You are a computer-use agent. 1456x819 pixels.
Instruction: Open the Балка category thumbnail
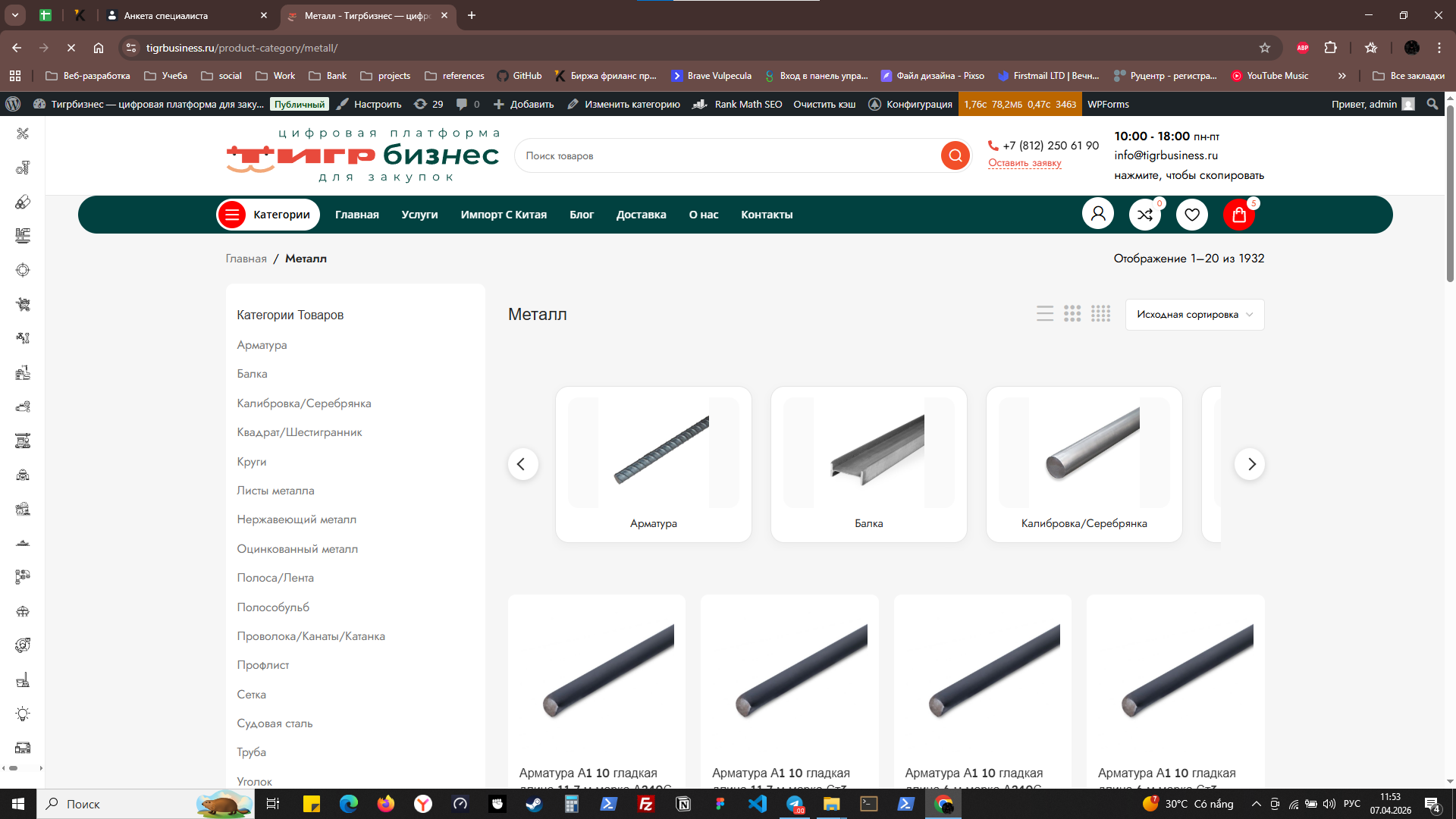[x=868, y=464]
